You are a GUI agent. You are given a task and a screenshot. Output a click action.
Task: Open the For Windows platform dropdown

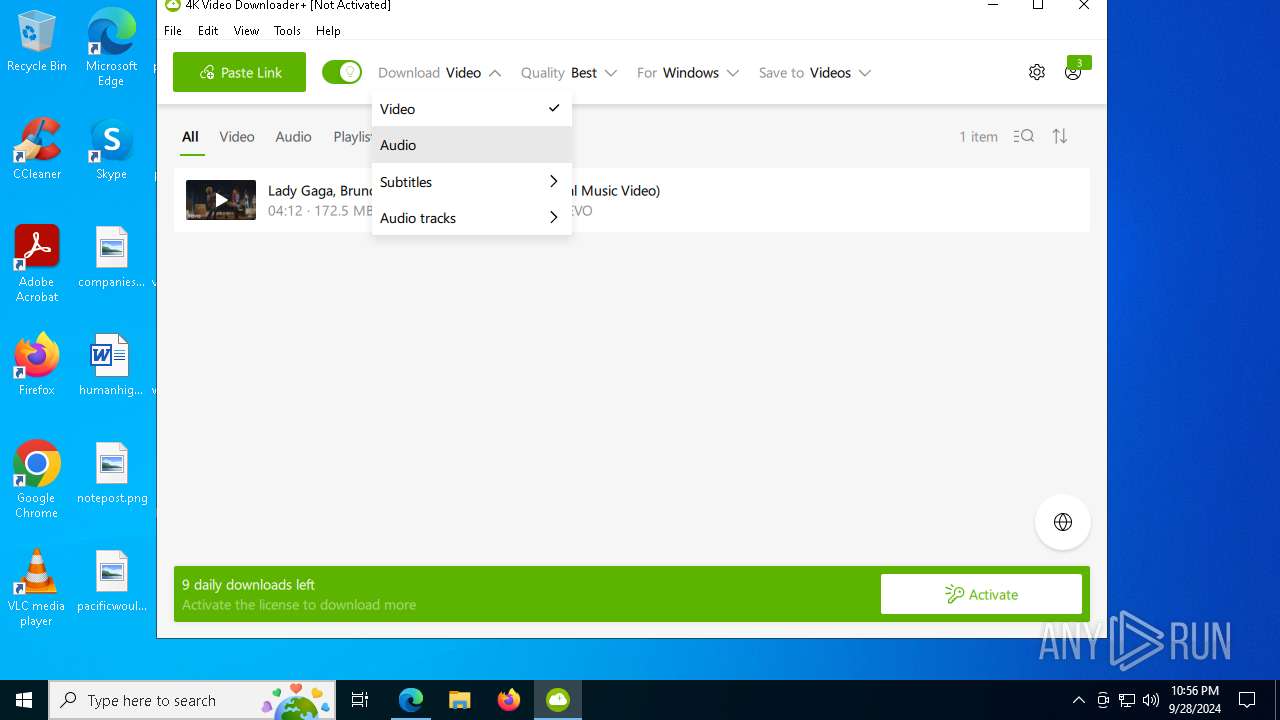point(688,73)
